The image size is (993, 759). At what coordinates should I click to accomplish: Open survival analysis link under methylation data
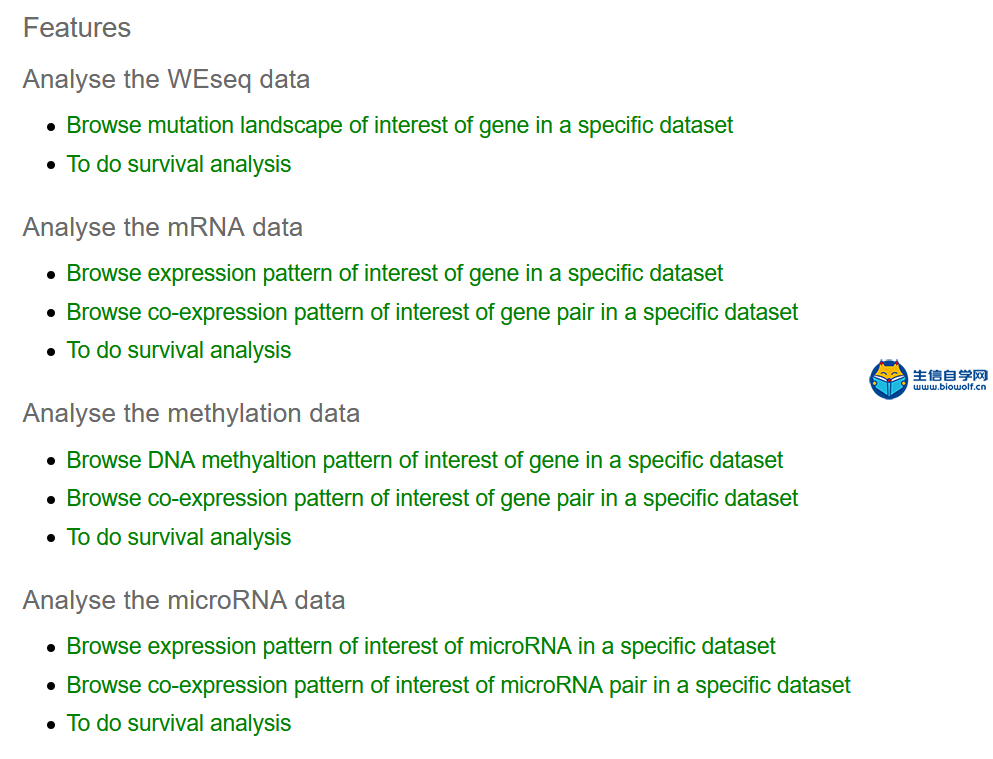click(179, 537)
